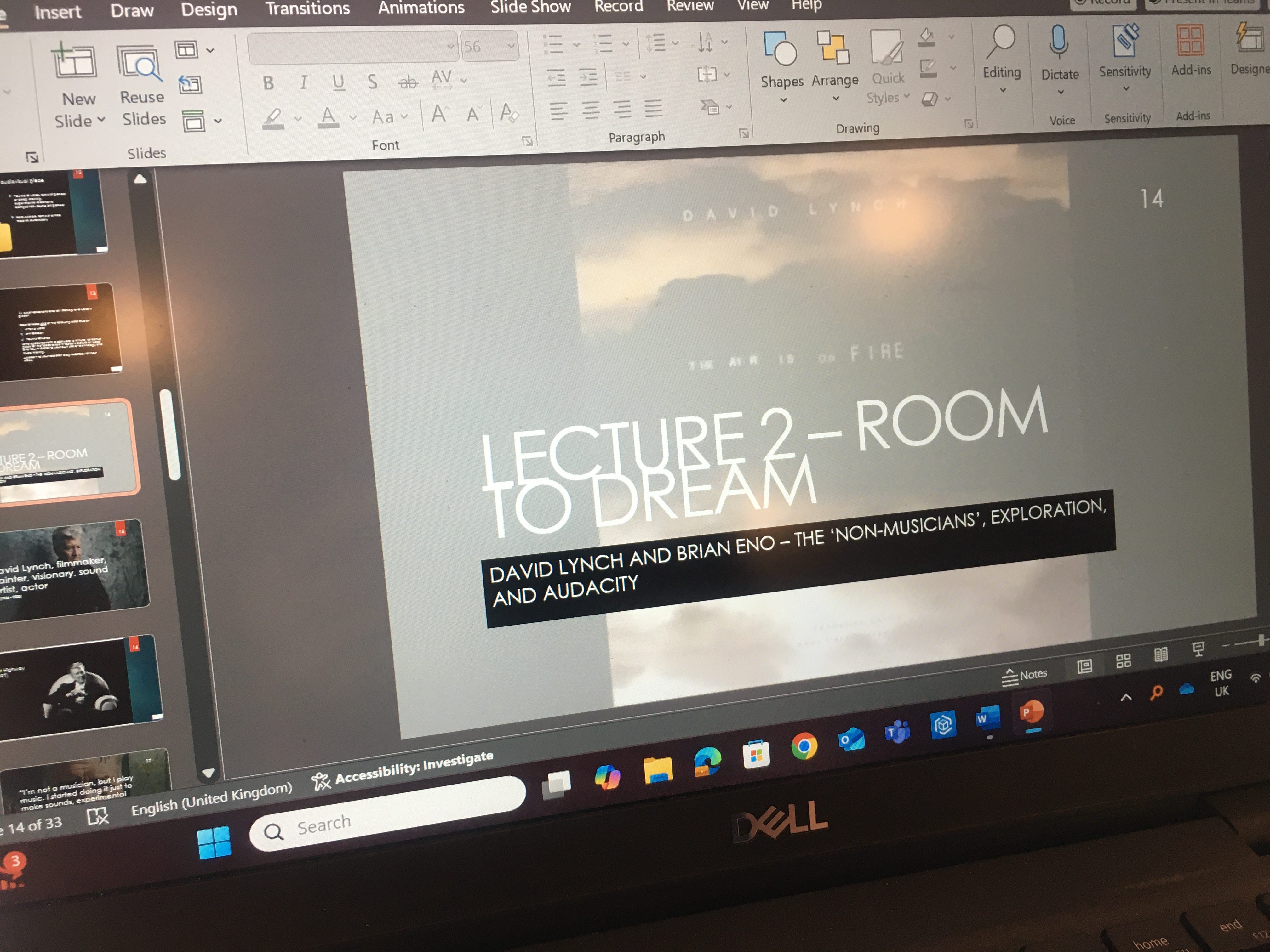Open Quick Styles gallery

(888, 68)
